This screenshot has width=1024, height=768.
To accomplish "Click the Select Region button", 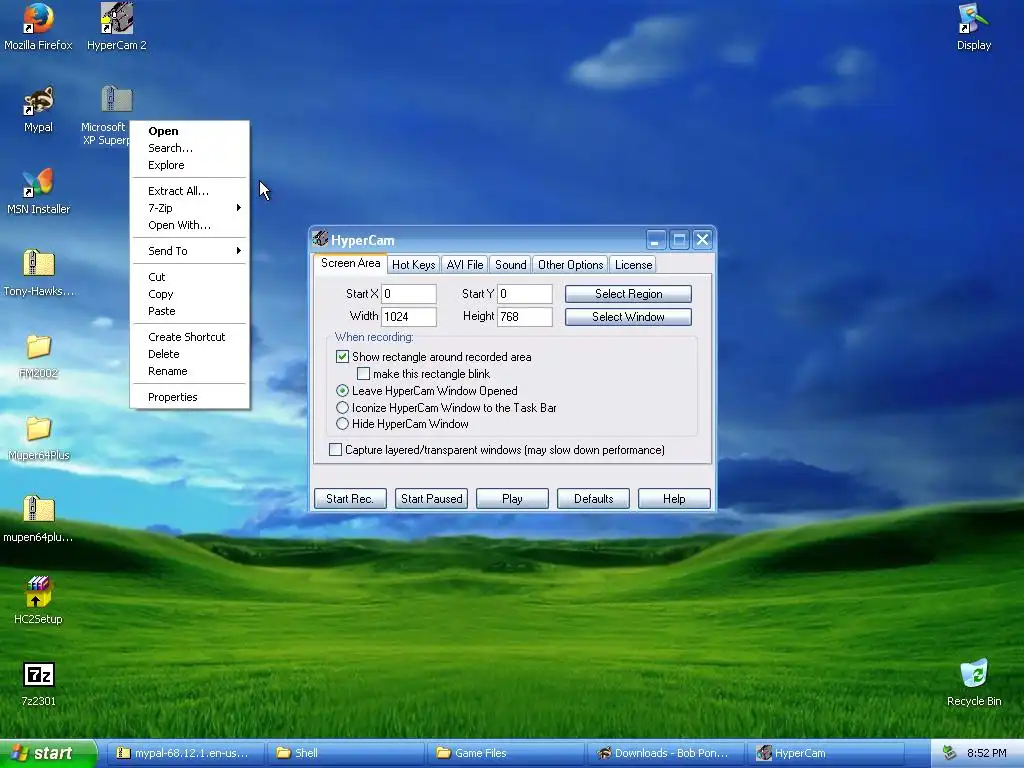I will [x=628, y=294].
